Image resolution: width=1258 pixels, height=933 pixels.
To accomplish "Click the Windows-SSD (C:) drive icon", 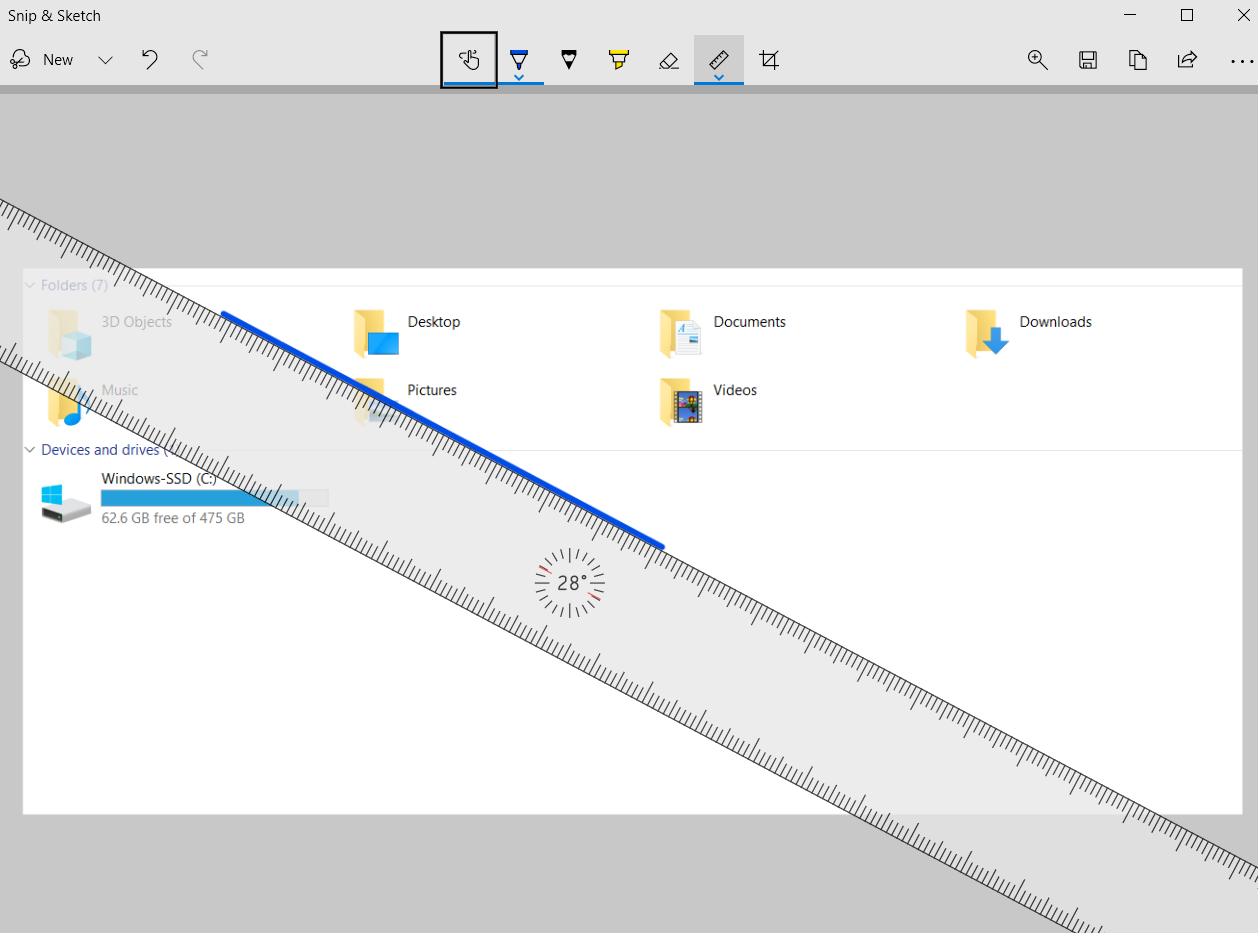I will [66, 502].
